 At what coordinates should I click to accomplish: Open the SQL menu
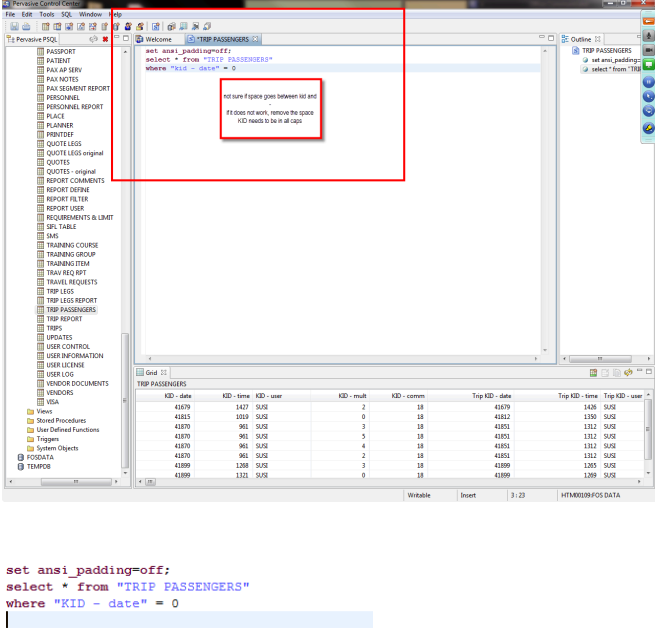click(x=66, y=15)
